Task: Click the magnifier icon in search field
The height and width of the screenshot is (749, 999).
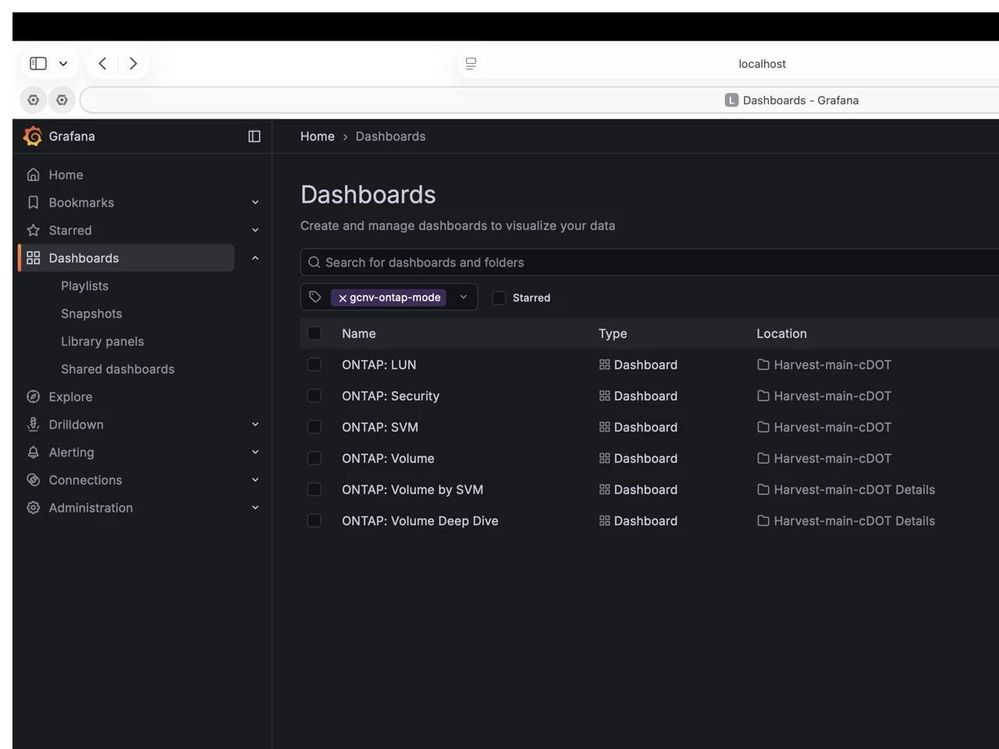Action: click(x=314, y=262)
